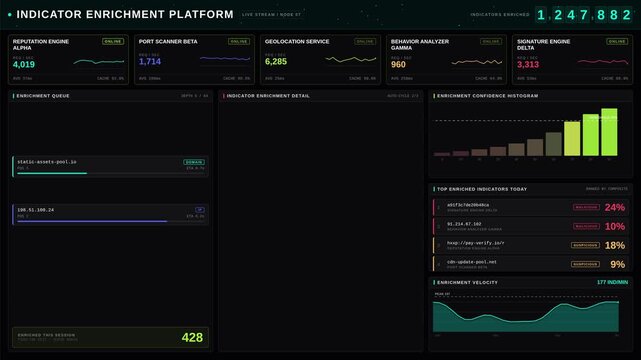Click Top Enriched Indicators Today header
The width and height of the screenshot is (641, 360).
tap(531, 189)
